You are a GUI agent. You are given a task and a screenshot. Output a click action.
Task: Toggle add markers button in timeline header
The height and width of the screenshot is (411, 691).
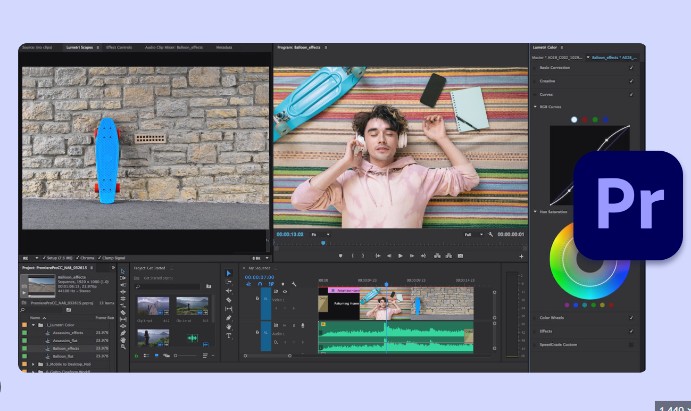(282, 284)
